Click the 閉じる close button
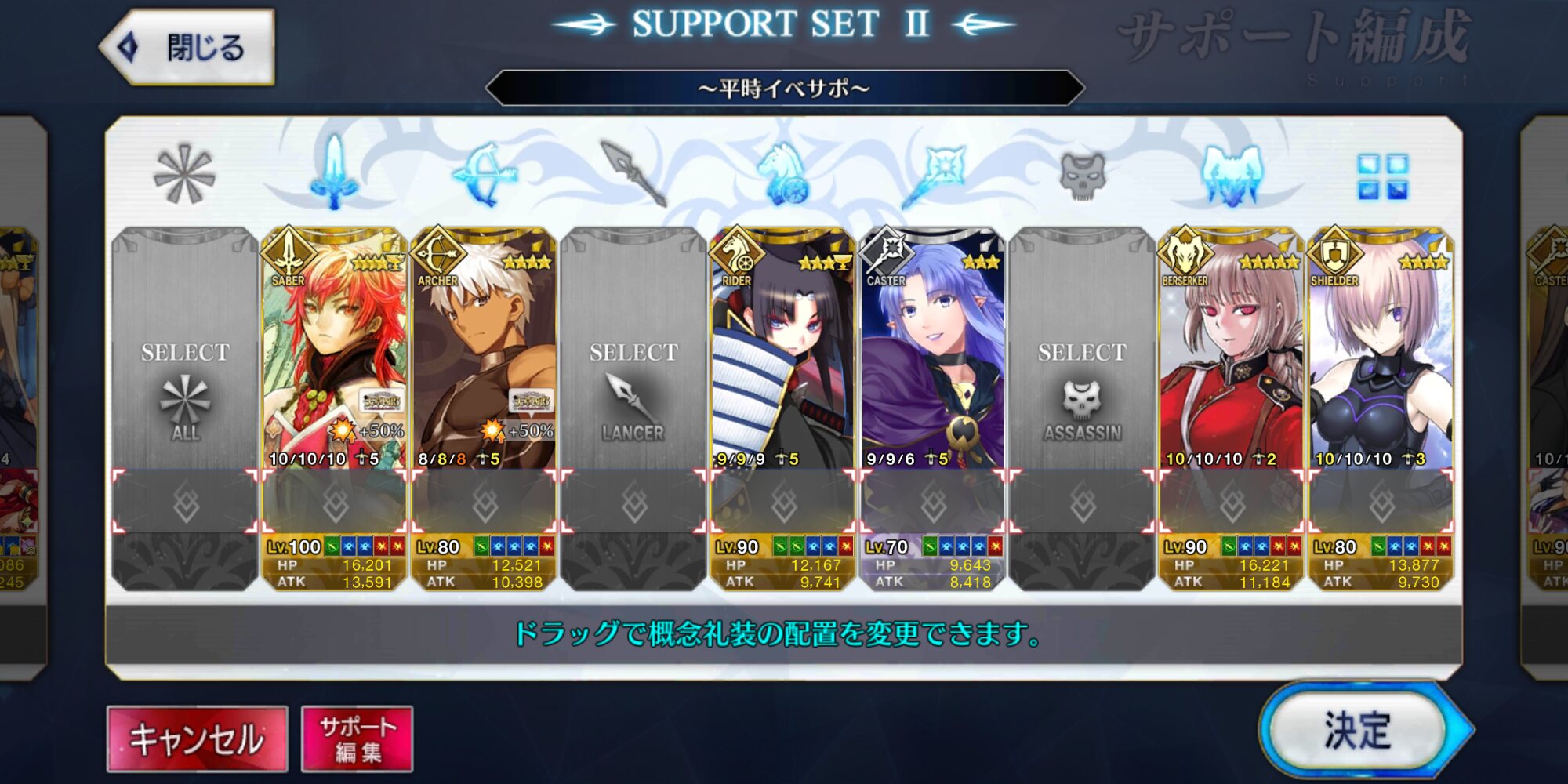Image resolution: width=1568 pixels, height=784 pixels. (188, 47)
